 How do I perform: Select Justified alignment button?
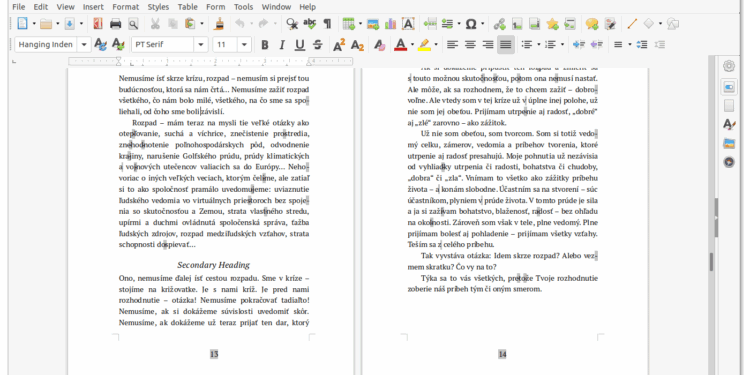click(506, 44)
